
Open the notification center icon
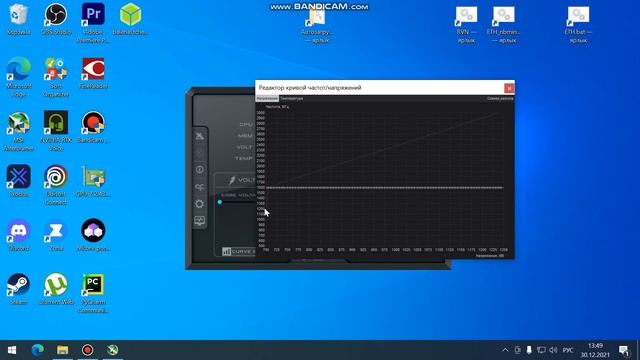624,350
